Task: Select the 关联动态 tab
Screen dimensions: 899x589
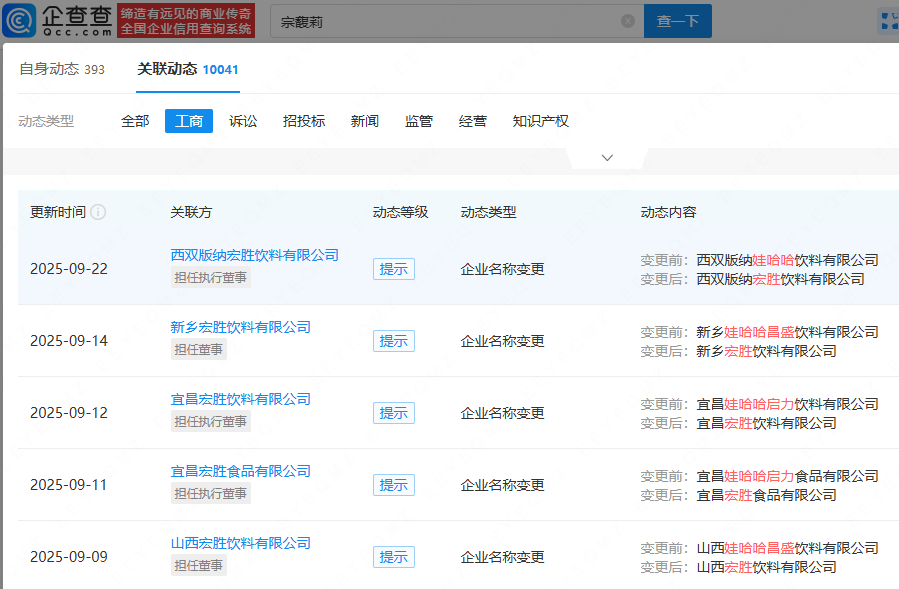Action: [187, 69]
